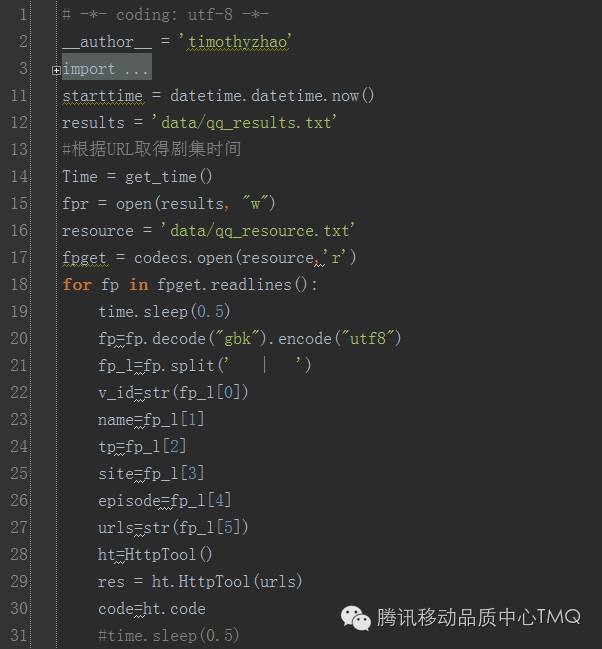The height and width of the screenshot is (649, 602).
Task: Click time.sleep(0.5) on line 19
Action: (x=164, y=312)
